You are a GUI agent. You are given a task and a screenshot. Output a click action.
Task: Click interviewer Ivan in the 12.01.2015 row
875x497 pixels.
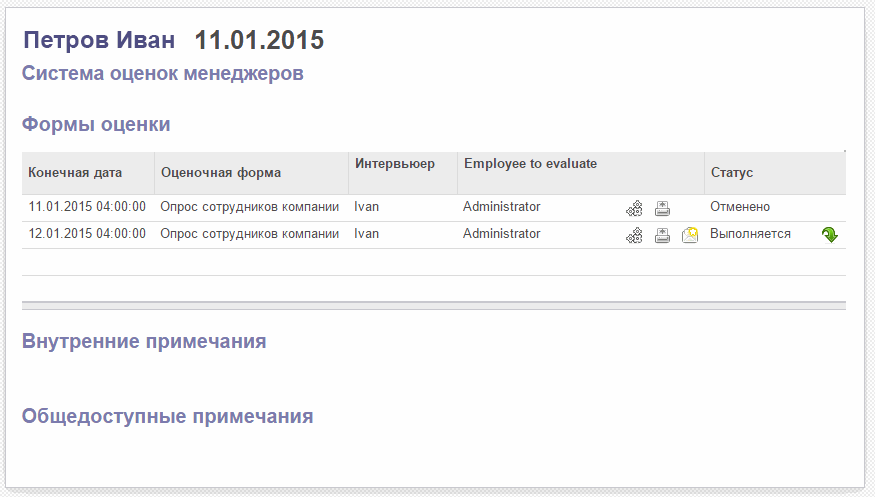(366, 234)
